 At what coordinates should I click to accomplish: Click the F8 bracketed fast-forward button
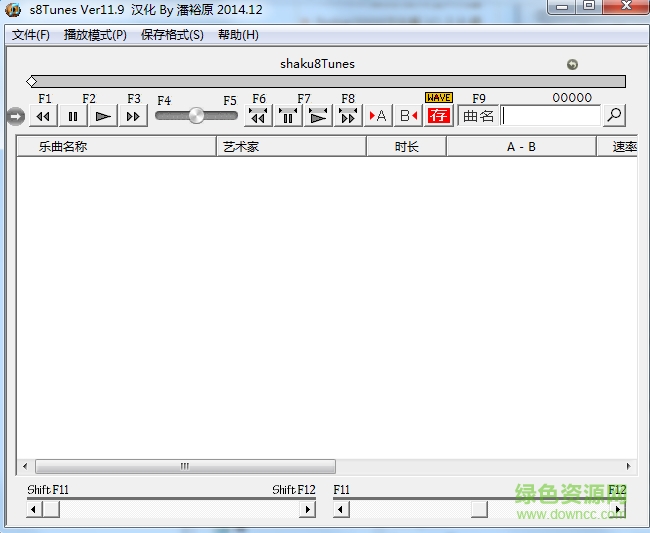(348, 116)
